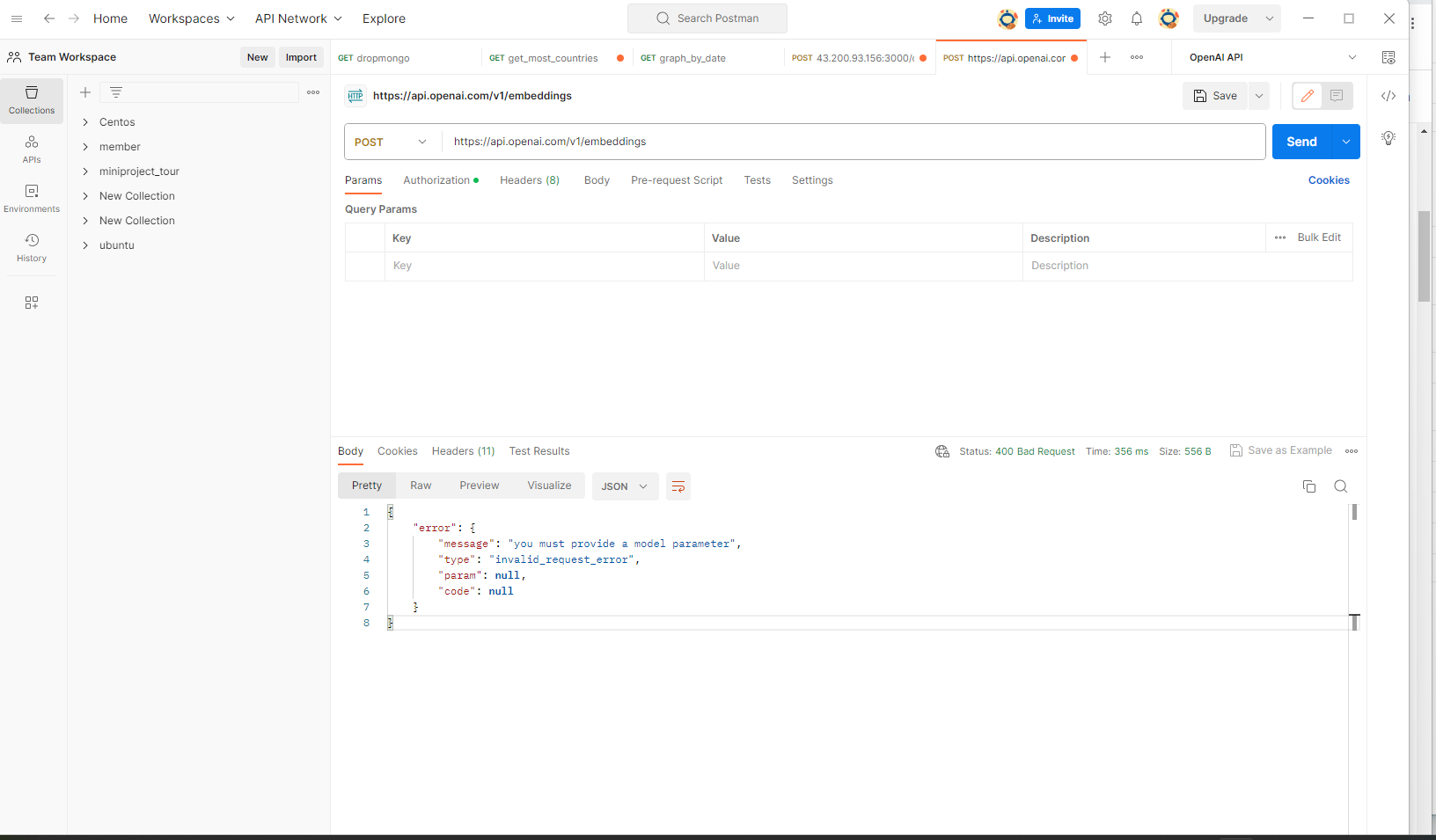Go forward with the right arrow icon
This screenshot has height=840, width=1436.
(74, 18)
